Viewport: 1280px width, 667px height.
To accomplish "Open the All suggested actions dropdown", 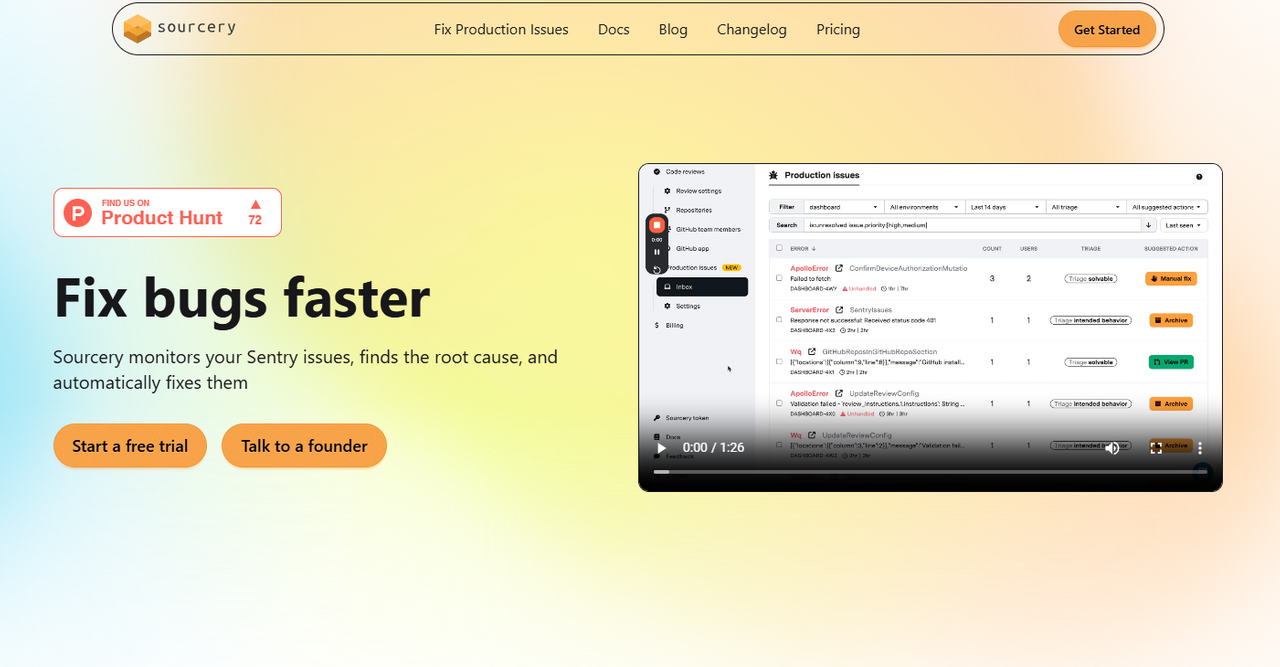I will [x=1167, y=207].
